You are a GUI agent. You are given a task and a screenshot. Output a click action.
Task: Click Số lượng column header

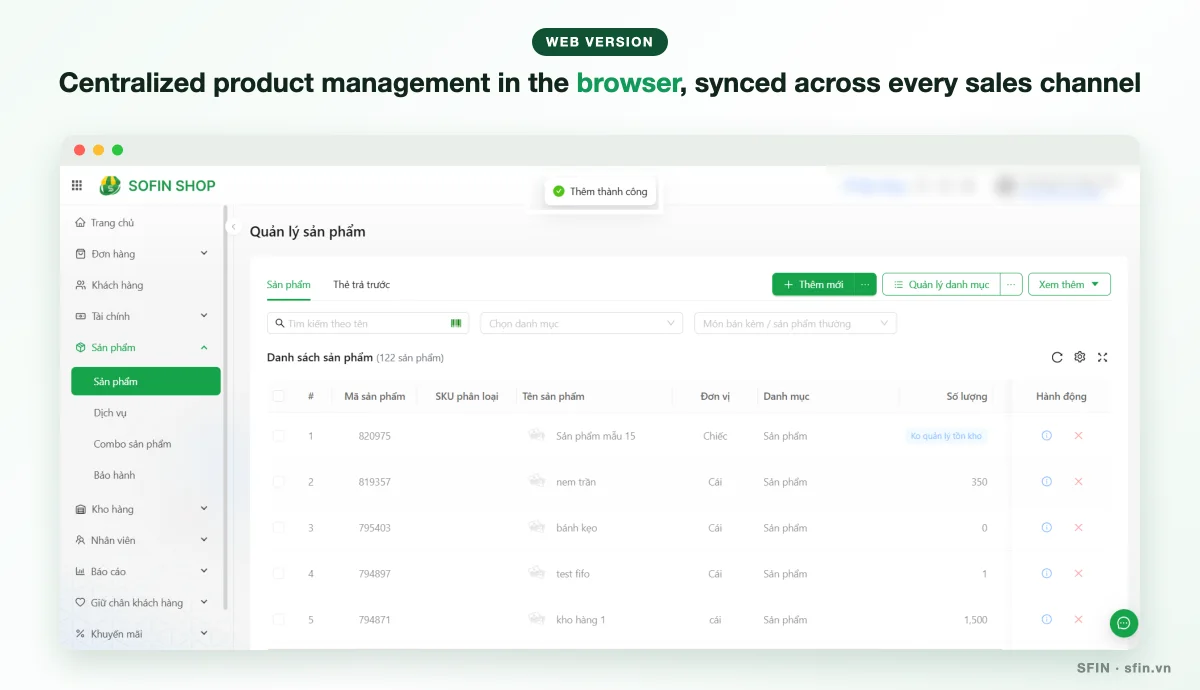point(967,396)
